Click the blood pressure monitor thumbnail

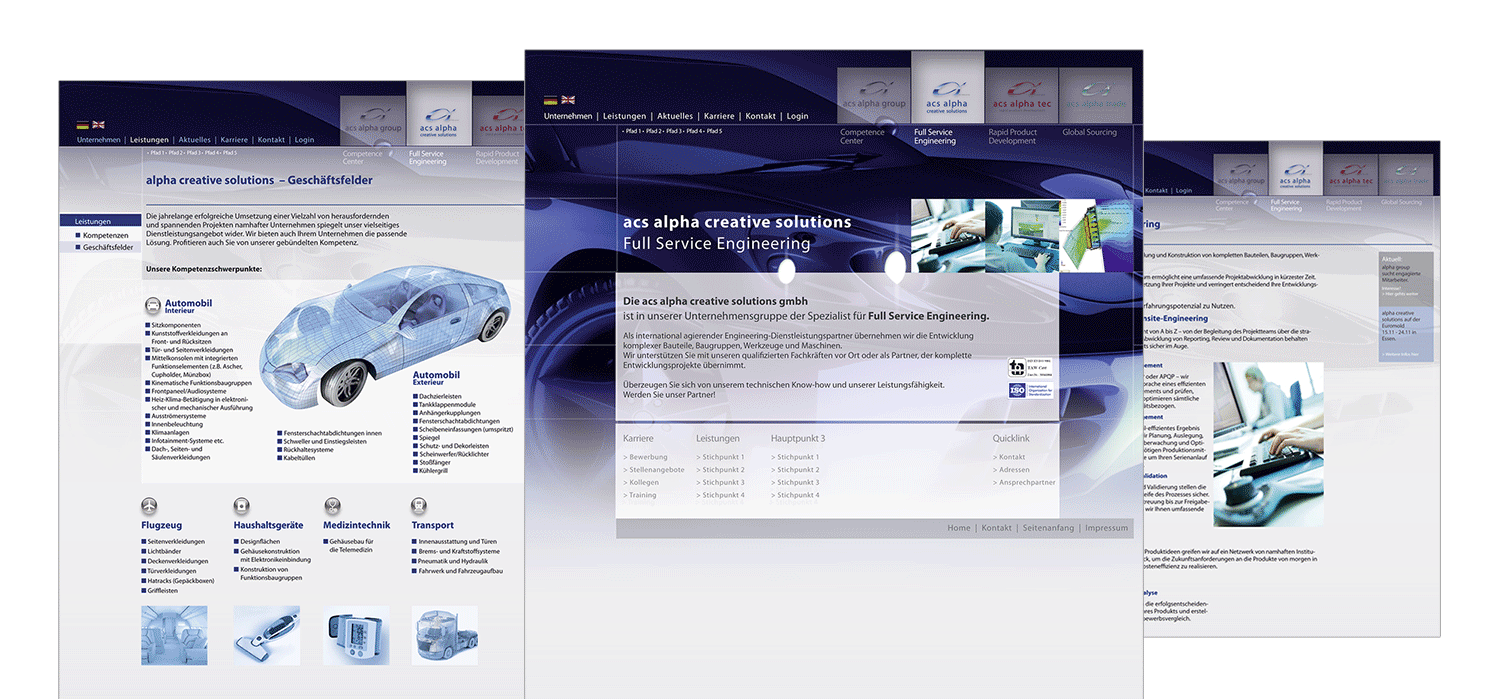(357, 636)
